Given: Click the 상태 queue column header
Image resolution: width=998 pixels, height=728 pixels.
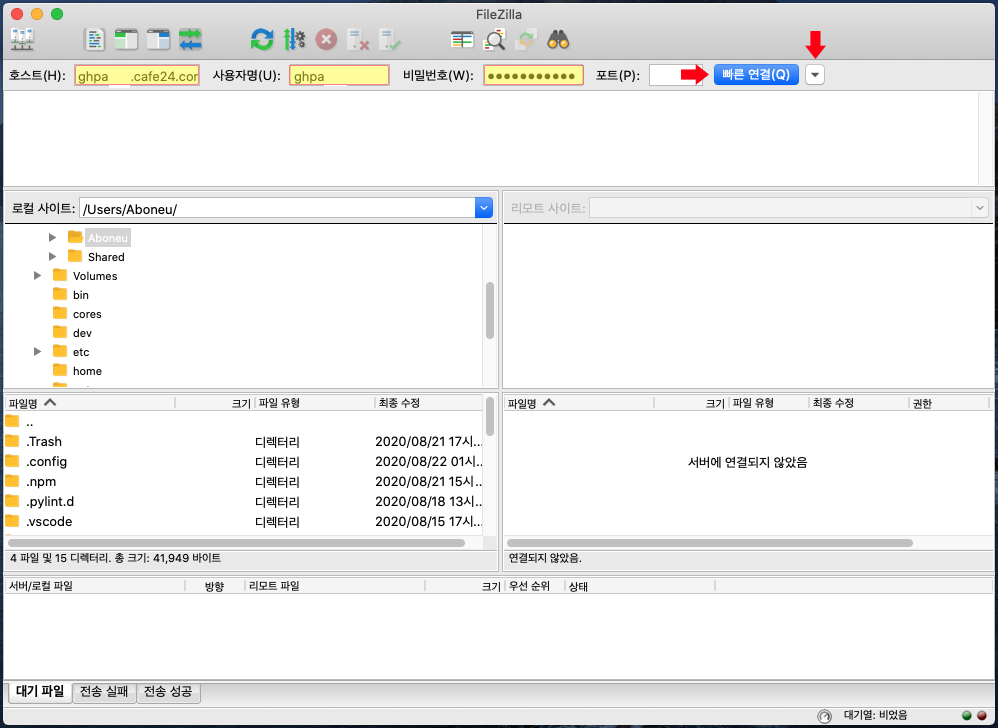Looking at the screenshot, I should (640, 586).
